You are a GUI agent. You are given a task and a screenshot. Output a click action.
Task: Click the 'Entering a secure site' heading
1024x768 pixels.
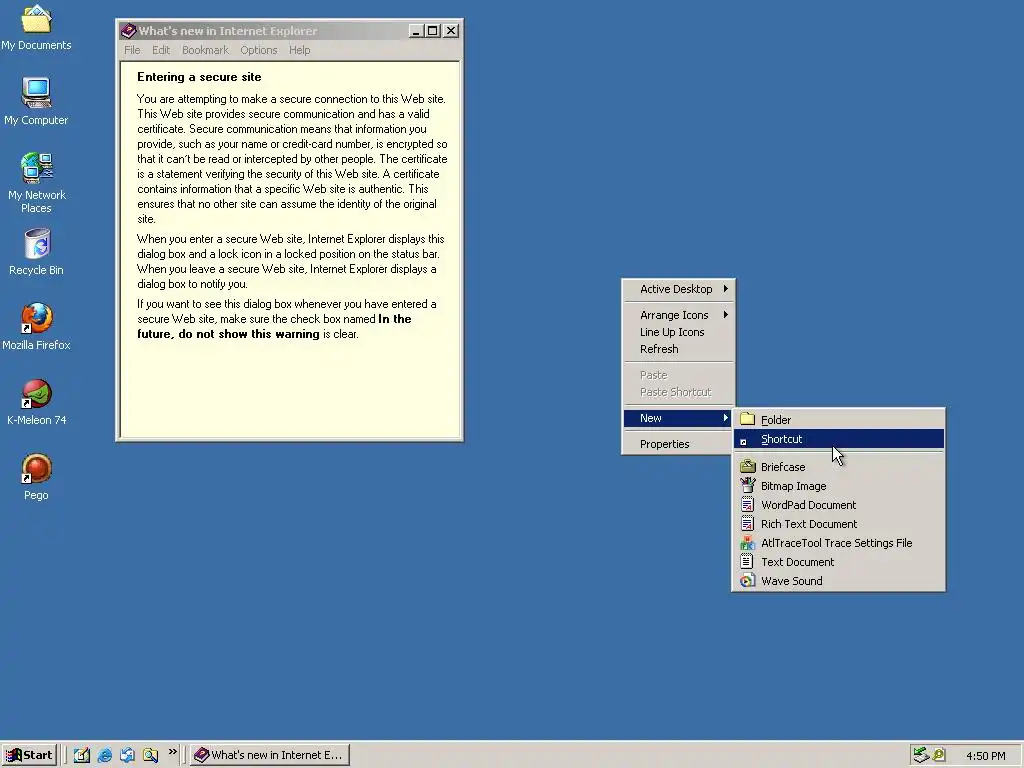[x=199, y=77]
